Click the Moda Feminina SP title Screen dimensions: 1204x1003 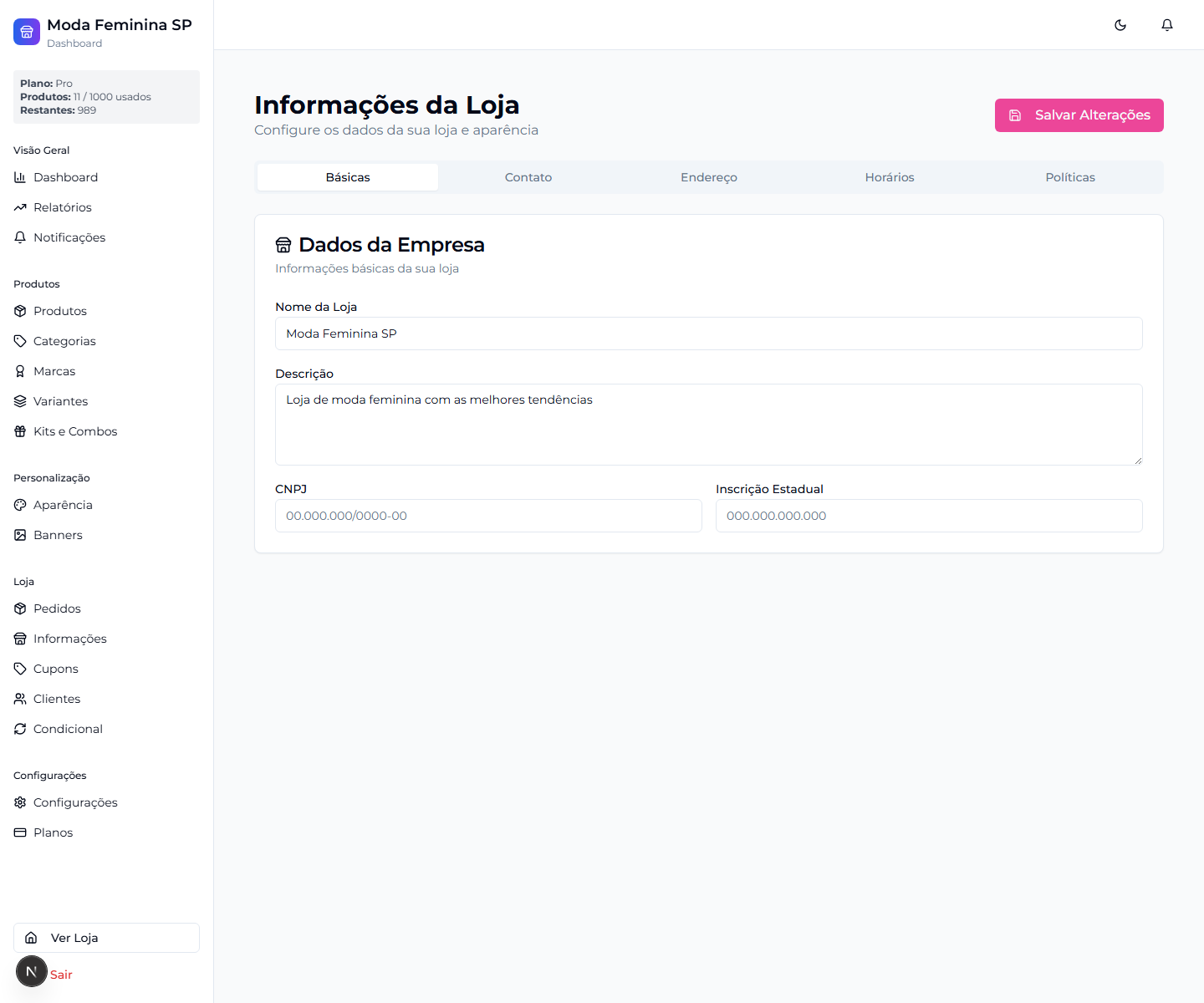click(120, 25)
